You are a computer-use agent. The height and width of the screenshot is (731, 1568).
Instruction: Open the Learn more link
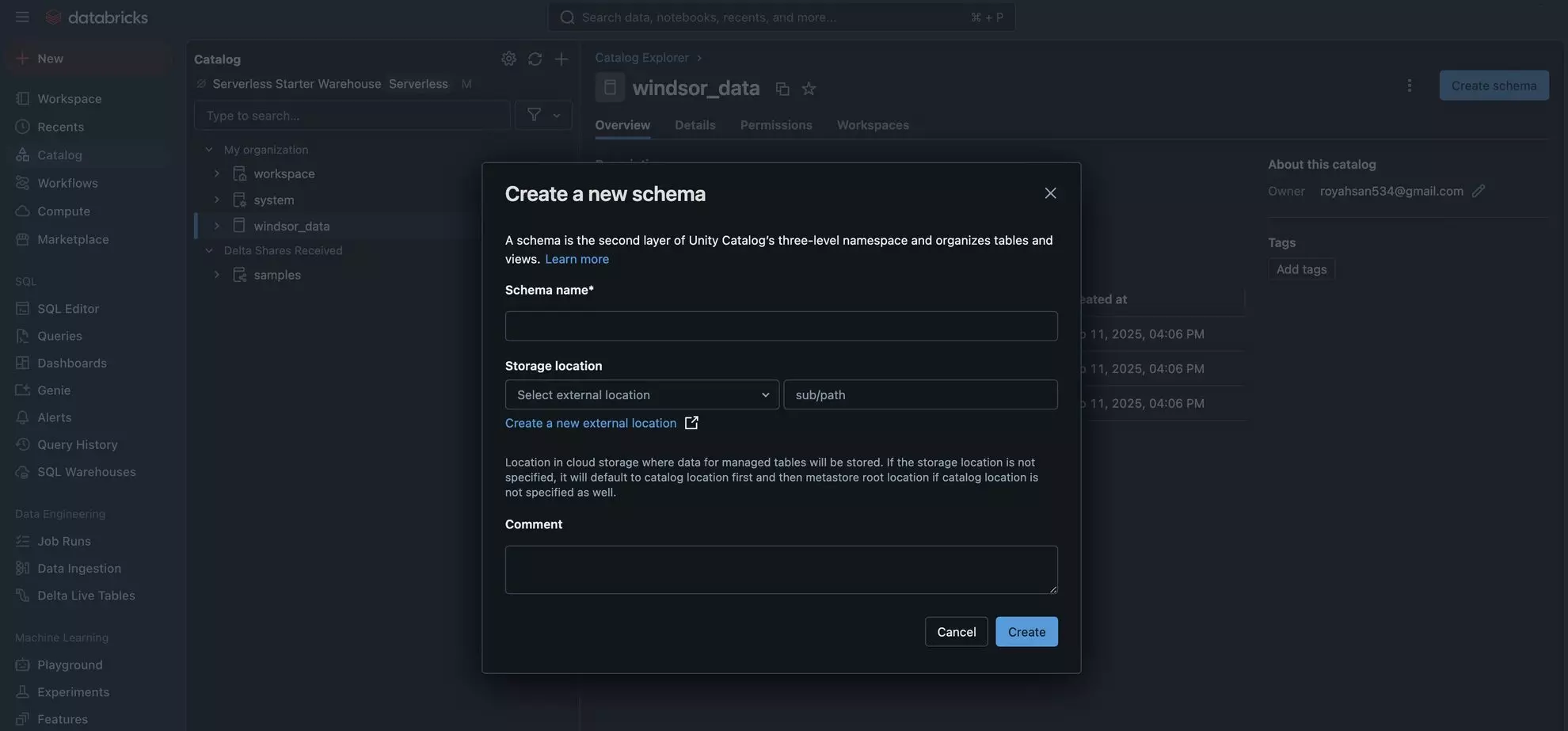(577, 259)
